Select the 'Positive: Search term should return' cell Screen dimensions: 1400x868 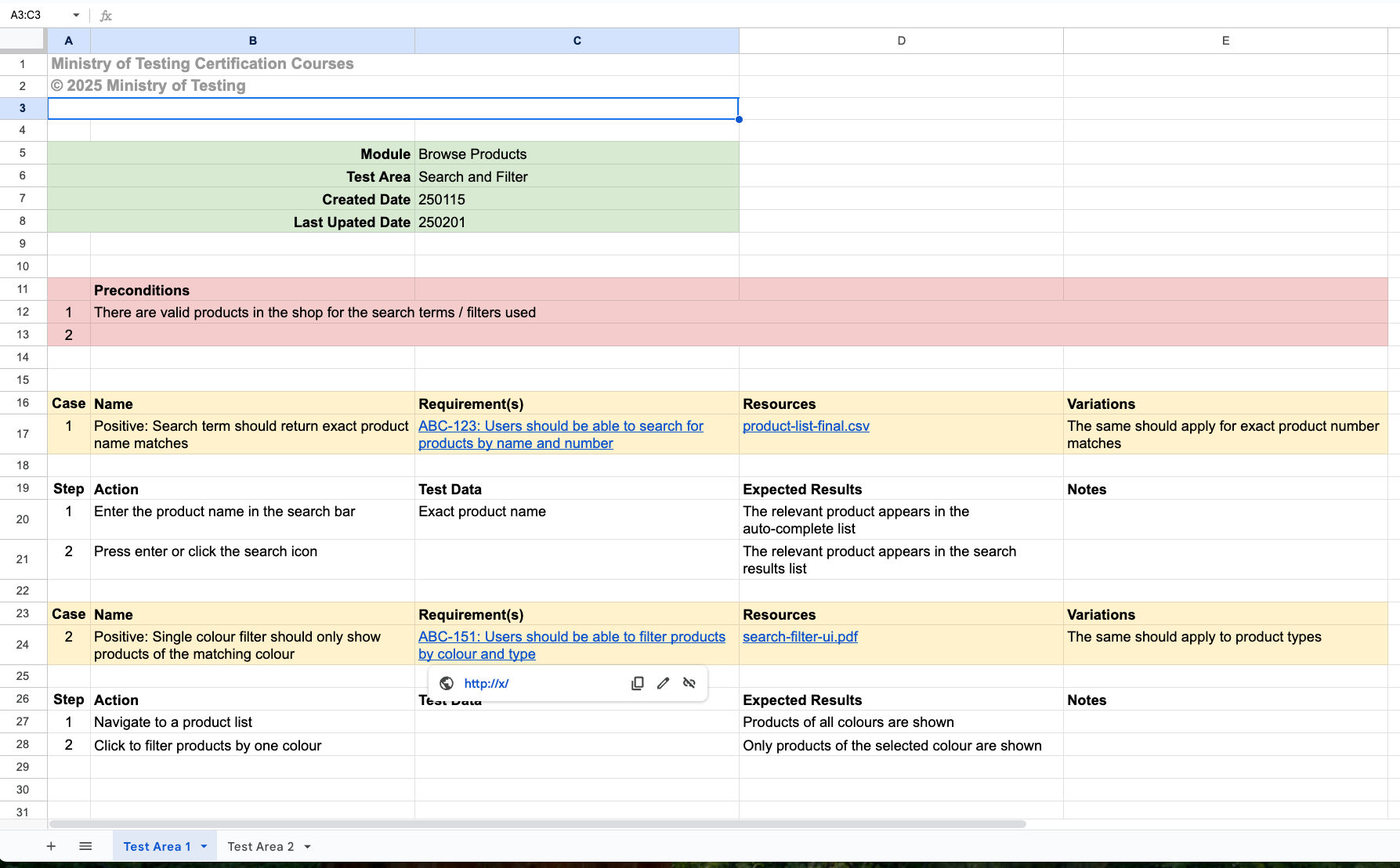(252, 434)
